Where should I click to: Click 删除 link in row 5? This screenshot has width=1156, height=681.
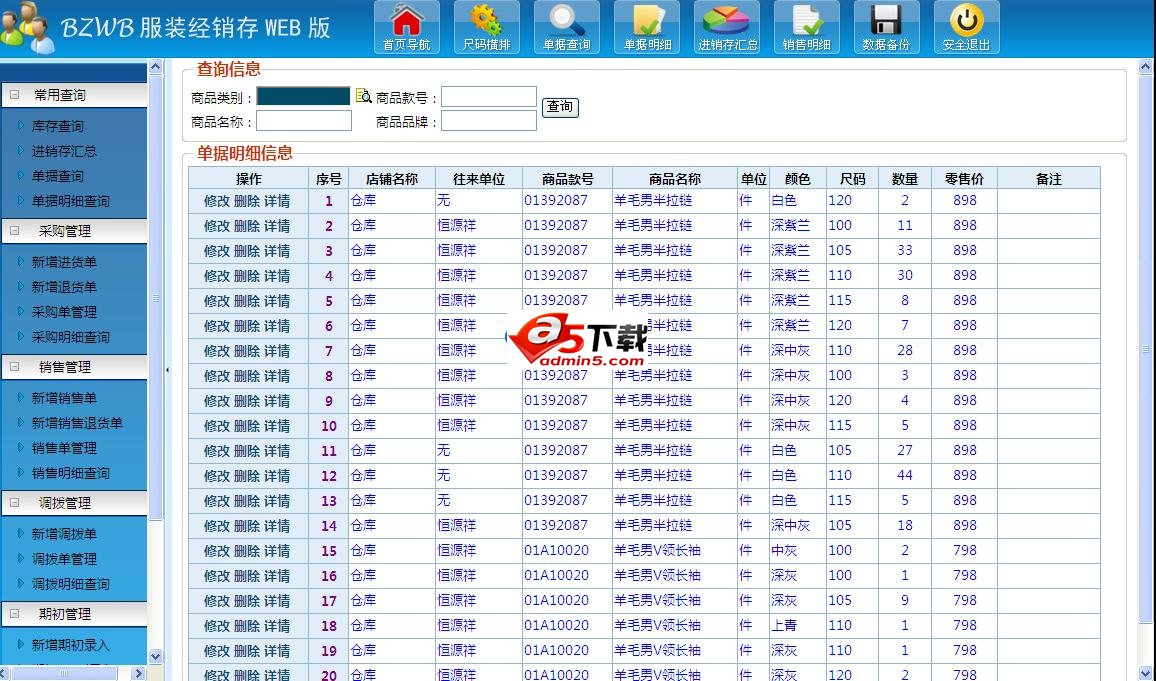247,301
